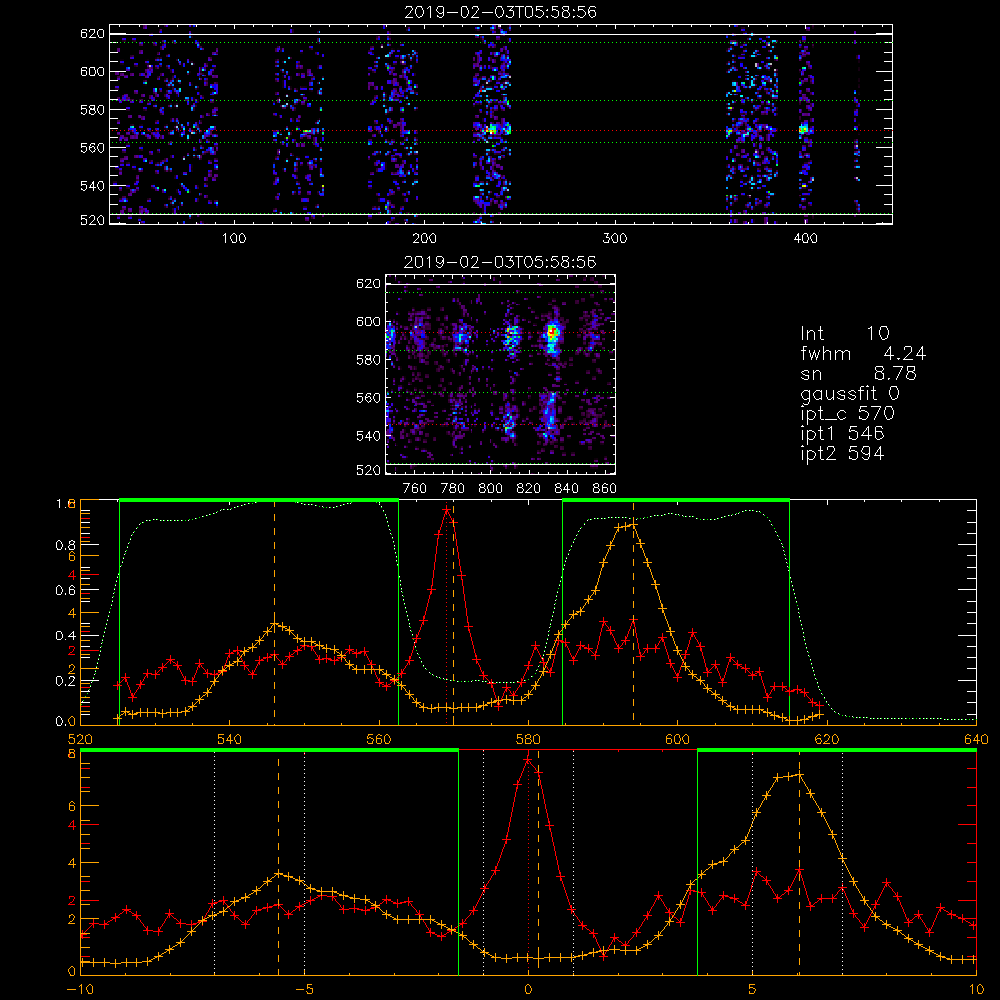Click x-axis label 620 on profile plot
The height and width of the screenshot is (1000, 1000).
coord(827,739)
